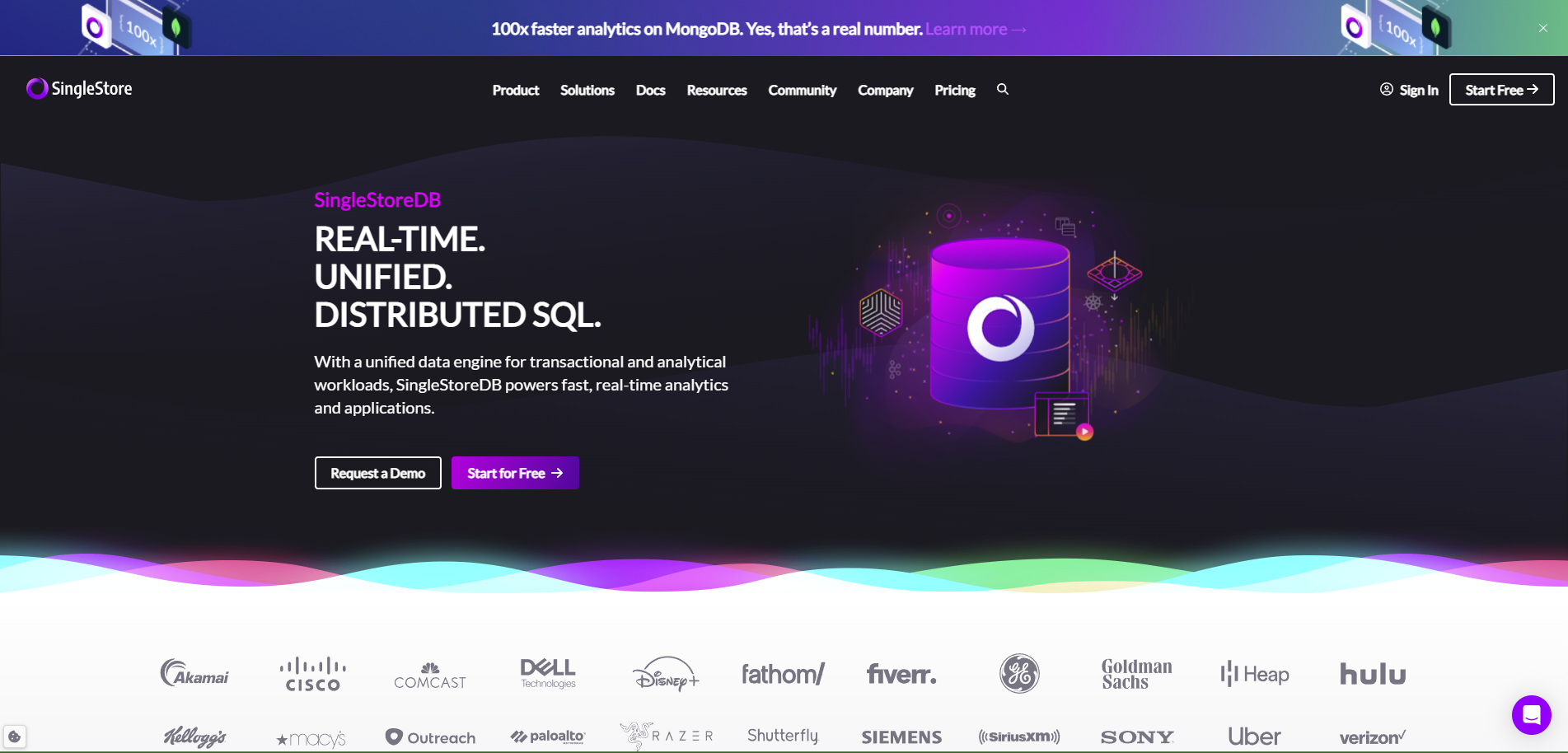
Task: Click the Sign In link
Action: [1419, 90]
